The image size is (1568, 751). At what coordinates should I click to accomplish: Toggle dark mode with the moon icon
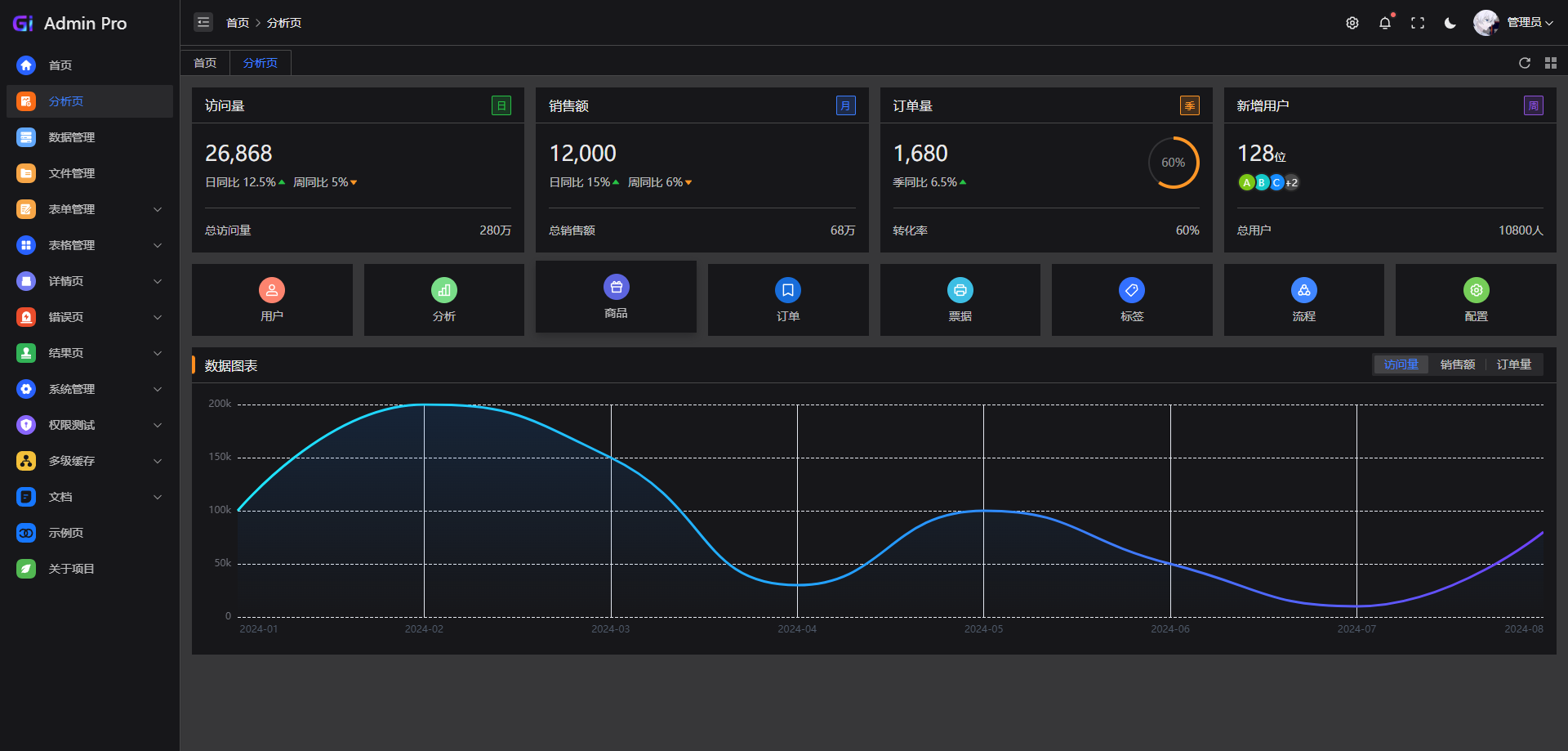click(x=1450, y=23)
